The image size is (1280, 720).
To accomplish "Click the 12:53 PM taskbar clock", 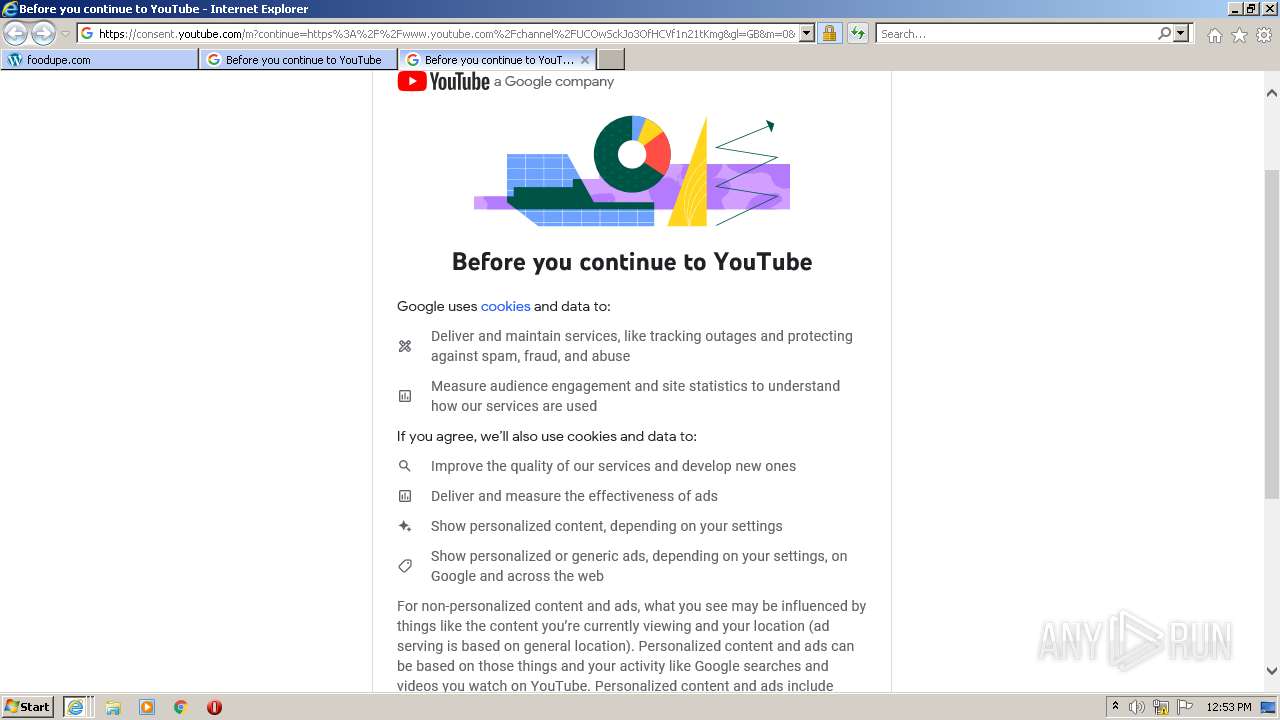I will [x=1229, y=707].
